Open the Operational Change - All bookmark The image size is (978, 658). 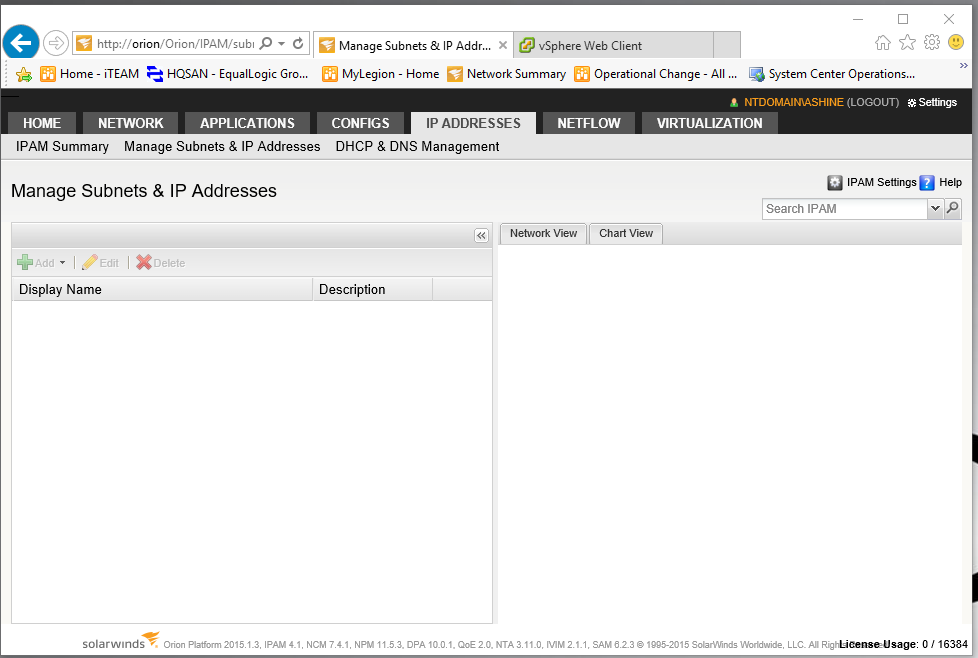point(656,74)
